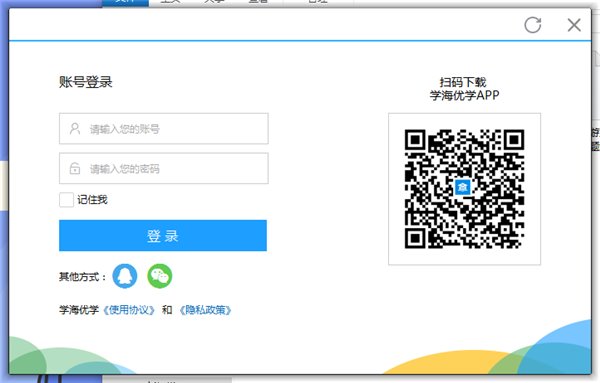The width and height of the screenshot is (600, 383).
Task: Click the user icon in account field
Action: click(75, 129)
